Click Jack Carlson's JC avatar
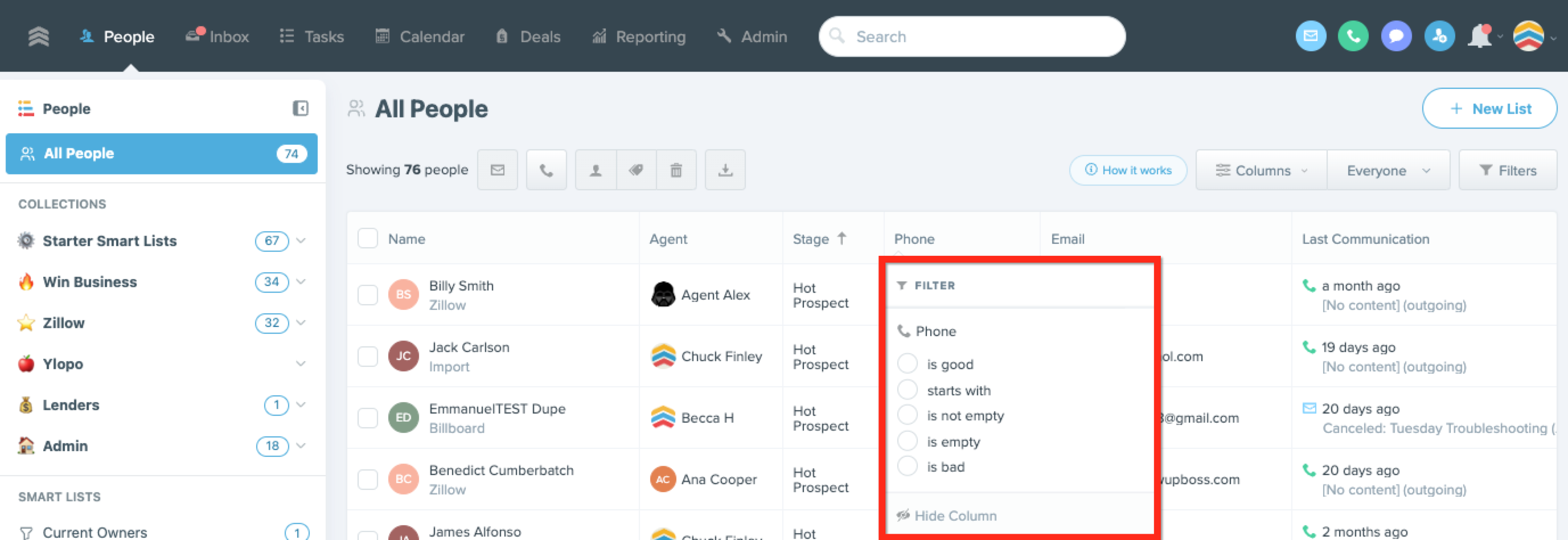This screenshot has width=1568, height=540. [x=404, y=356]
